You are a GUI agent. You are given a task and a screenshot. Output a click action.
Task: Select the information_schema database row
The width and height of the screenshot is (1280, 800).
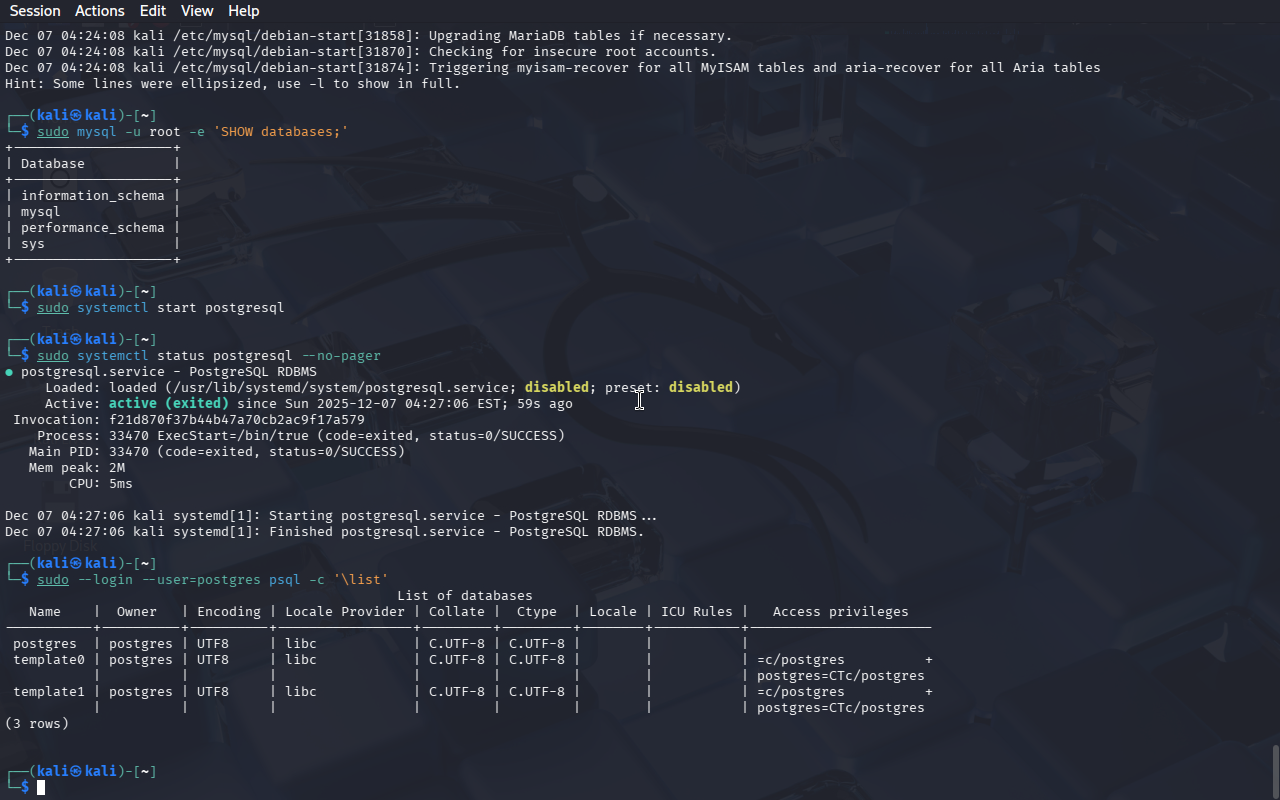coord(92,196)
